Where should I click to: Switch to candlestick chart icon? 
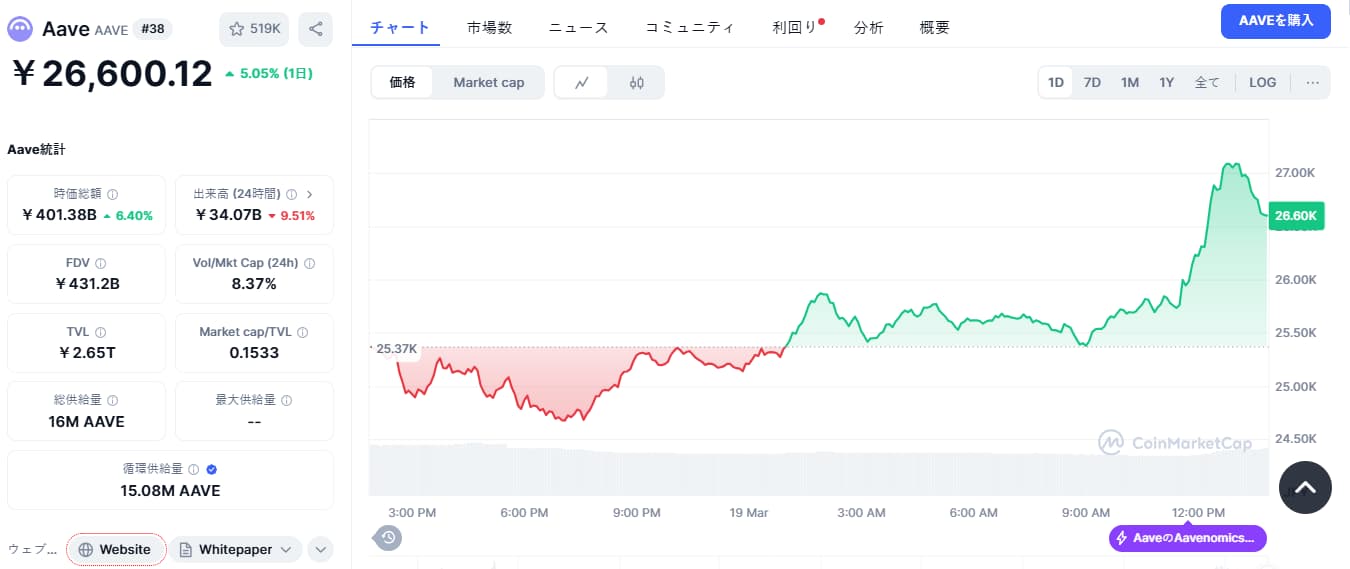pos(637,83)
